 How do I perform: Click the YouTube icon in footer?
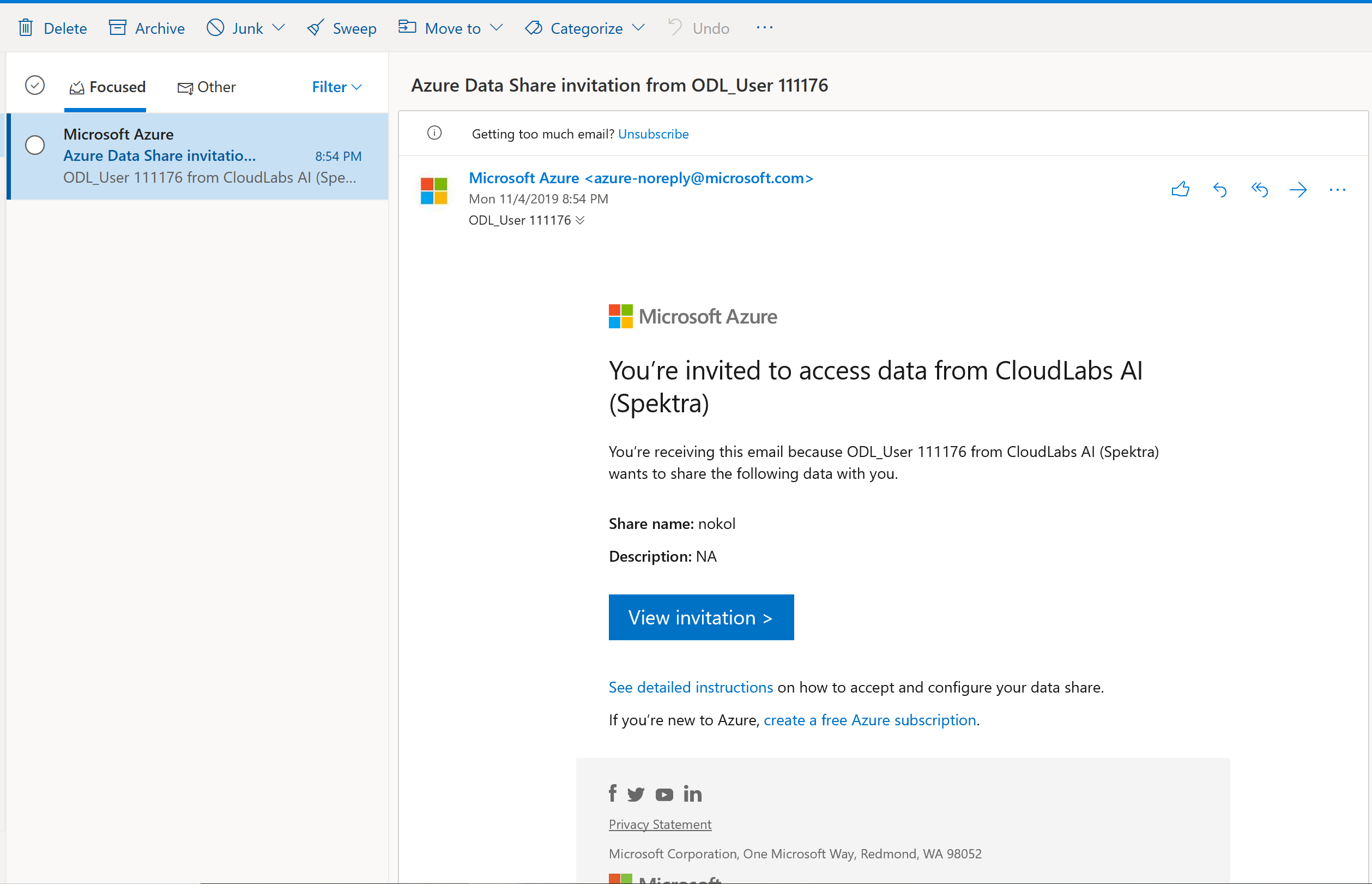[x=664, y=795]
